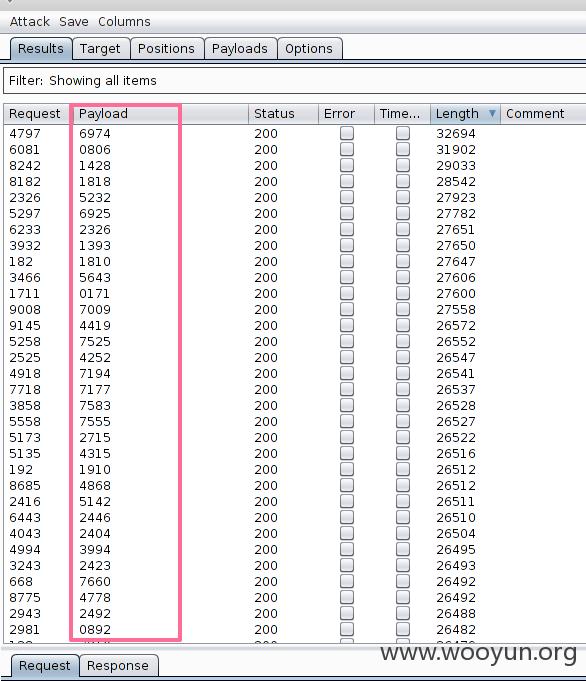This screenshot has width=586, height=681.
Task: Select length value 26522
Action: (456, 437)
